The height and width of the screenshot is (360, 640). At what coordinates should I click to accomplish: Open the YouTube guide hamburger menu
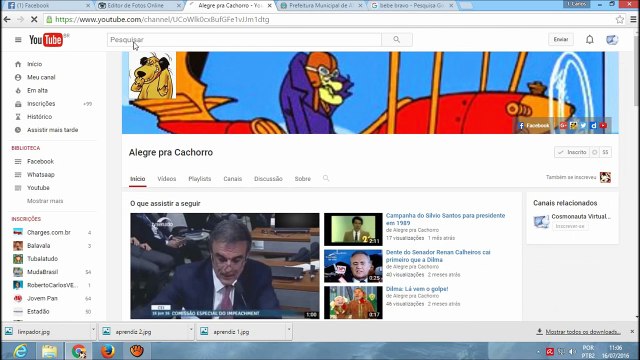[x=18, y=40]
